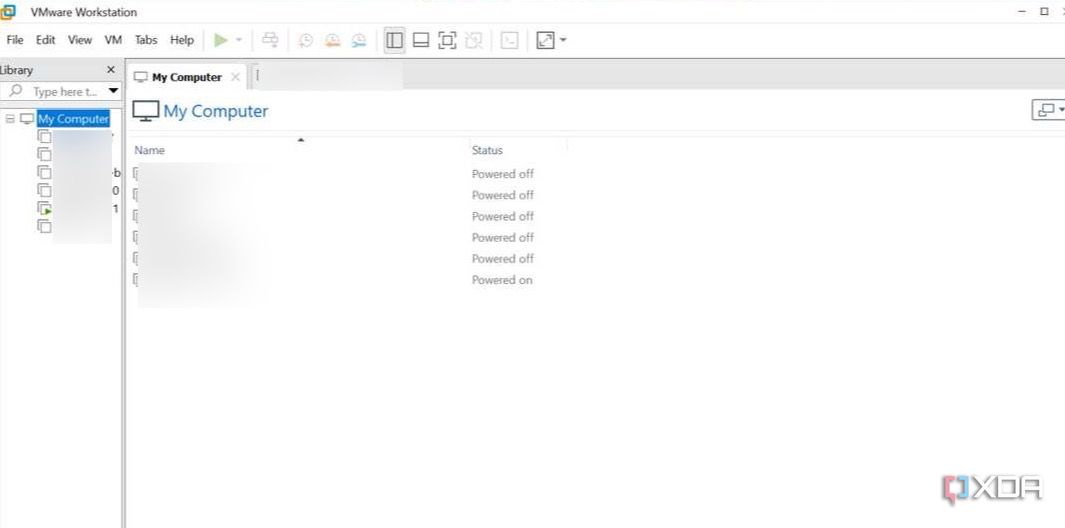Open the View menu
The width and height of the screenshot is (1065, 528).
tap(79, 40)
